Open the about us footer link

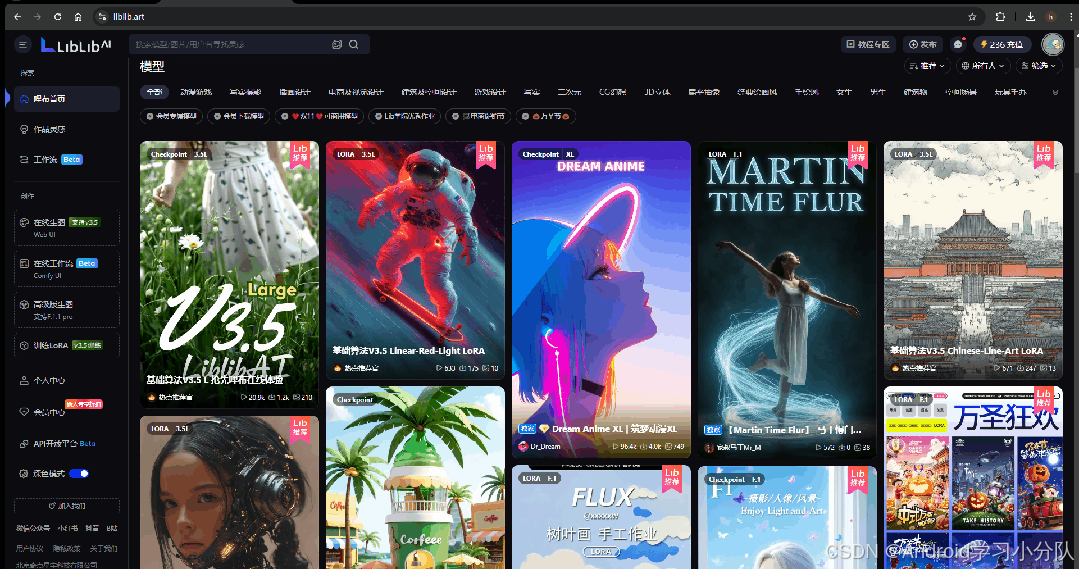click(103, 548)
